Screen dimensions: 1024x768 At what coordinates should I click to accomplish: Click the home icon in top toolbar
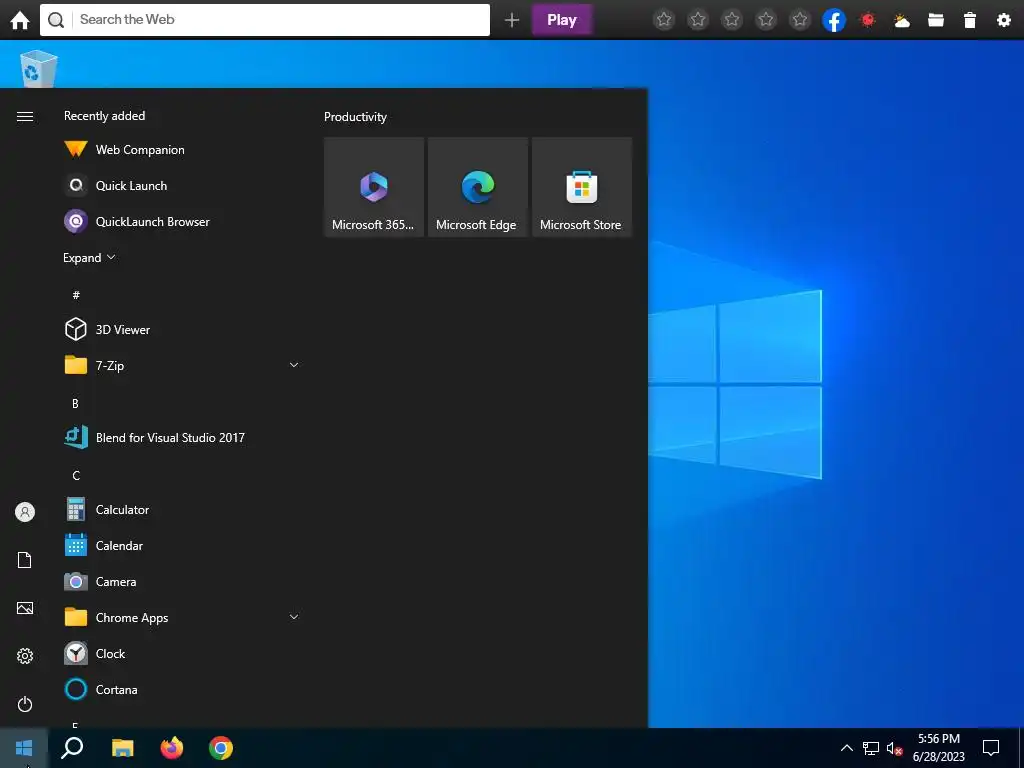click(20, 20)
